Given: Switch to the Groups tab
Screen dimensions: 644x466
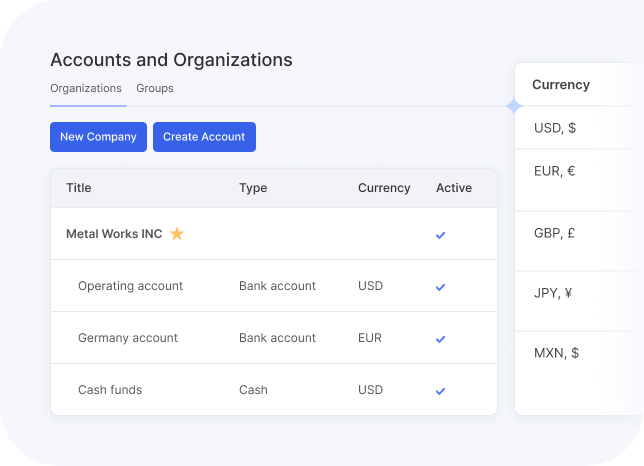Looking at the screenshot, I should click(x=155, y=88).
